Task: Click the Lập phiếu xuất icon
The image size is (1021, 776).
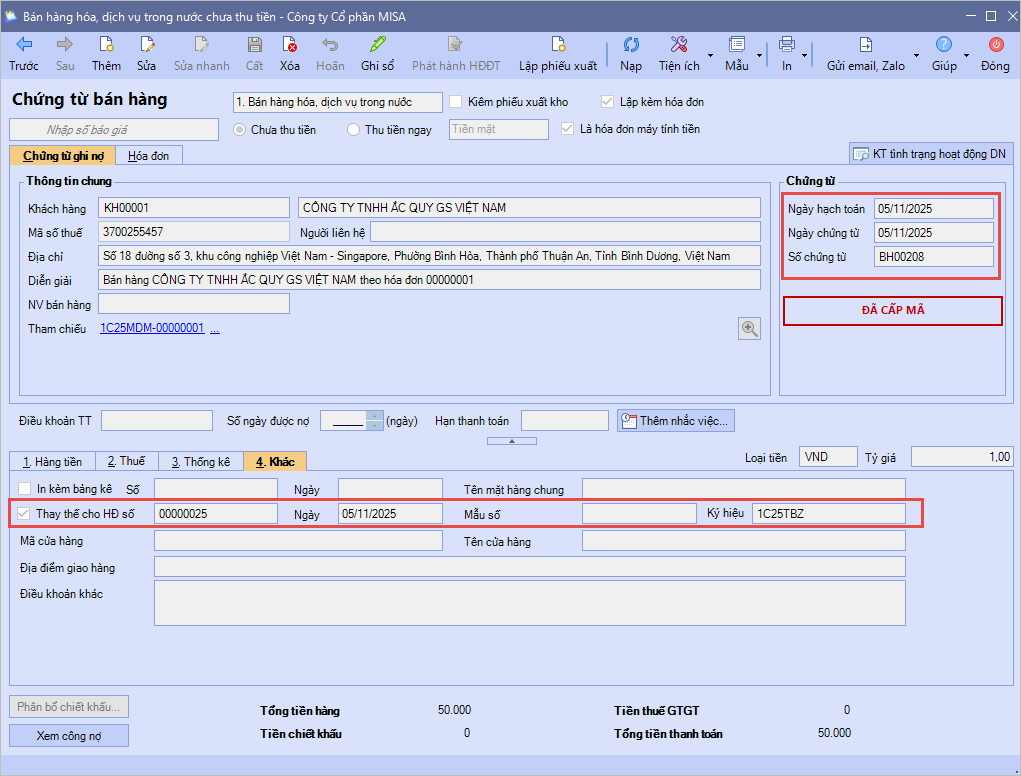Action: 558,44
